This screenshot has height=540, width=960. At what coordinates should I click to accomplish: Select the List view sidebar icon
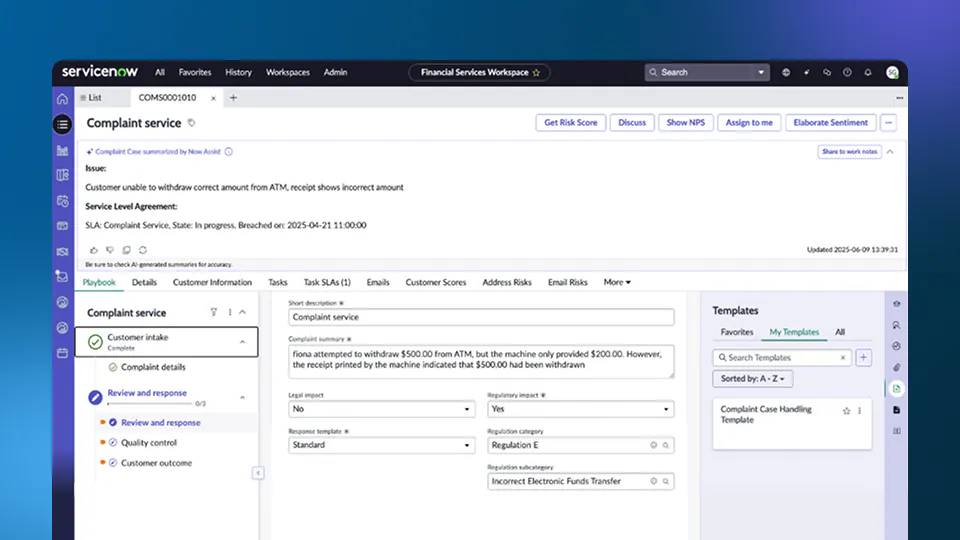(62, 124)
